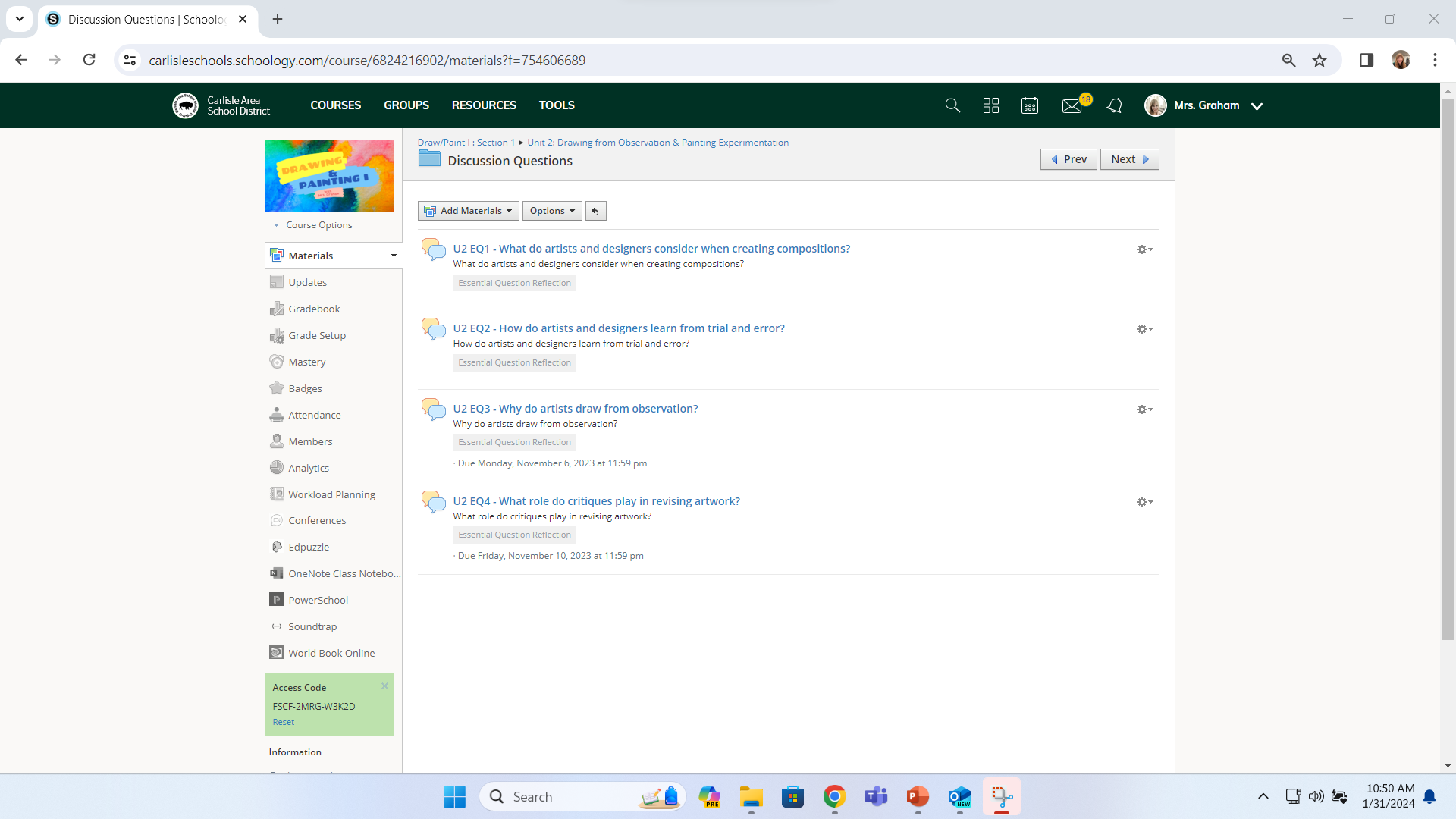Image resolution: width=1456 pixels, height=819 pixels.
Task: Reload the page with the refresh icon
Action: [x=89, y=60]
